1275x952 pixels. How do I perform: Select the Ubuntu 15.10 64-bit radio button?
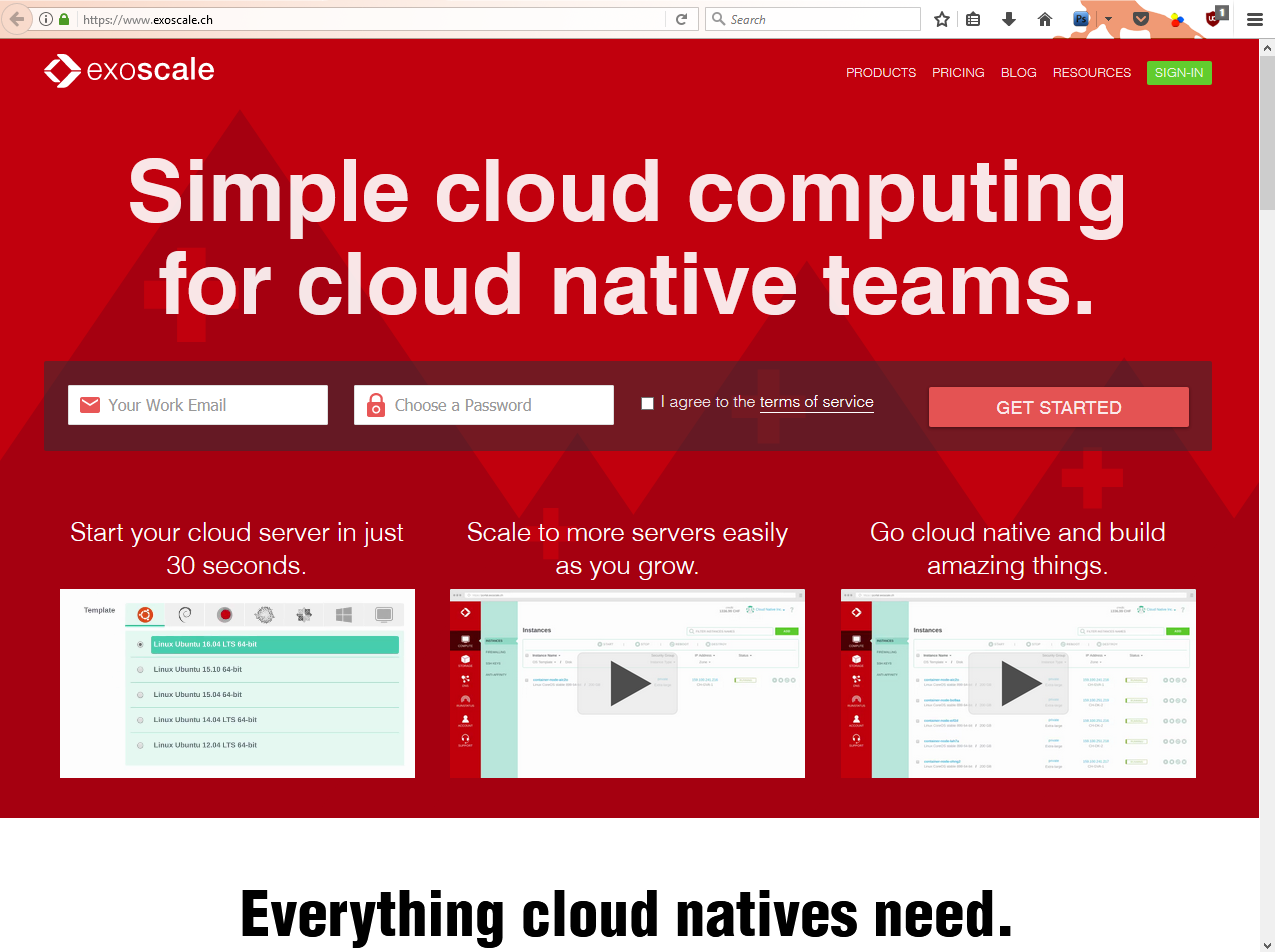click(x=140, y=670)
